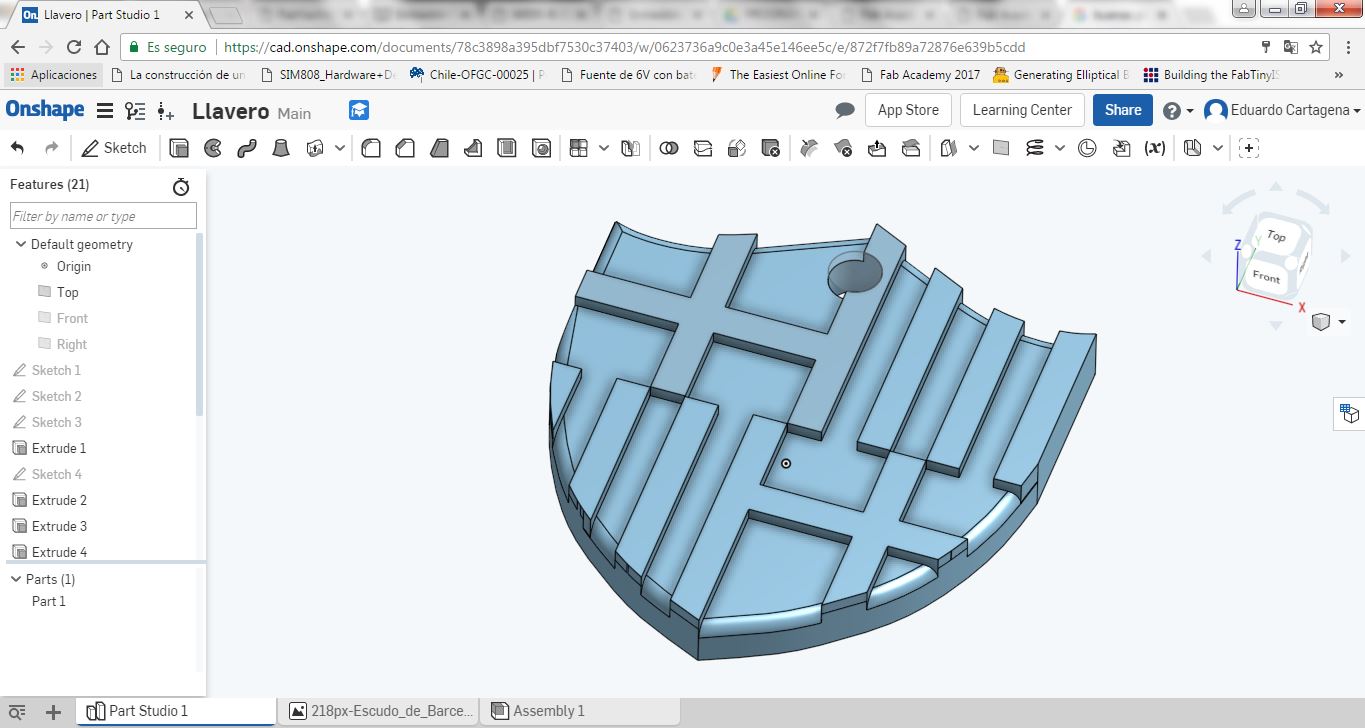Open the Onshape hamburger menu

click(104, 111)
